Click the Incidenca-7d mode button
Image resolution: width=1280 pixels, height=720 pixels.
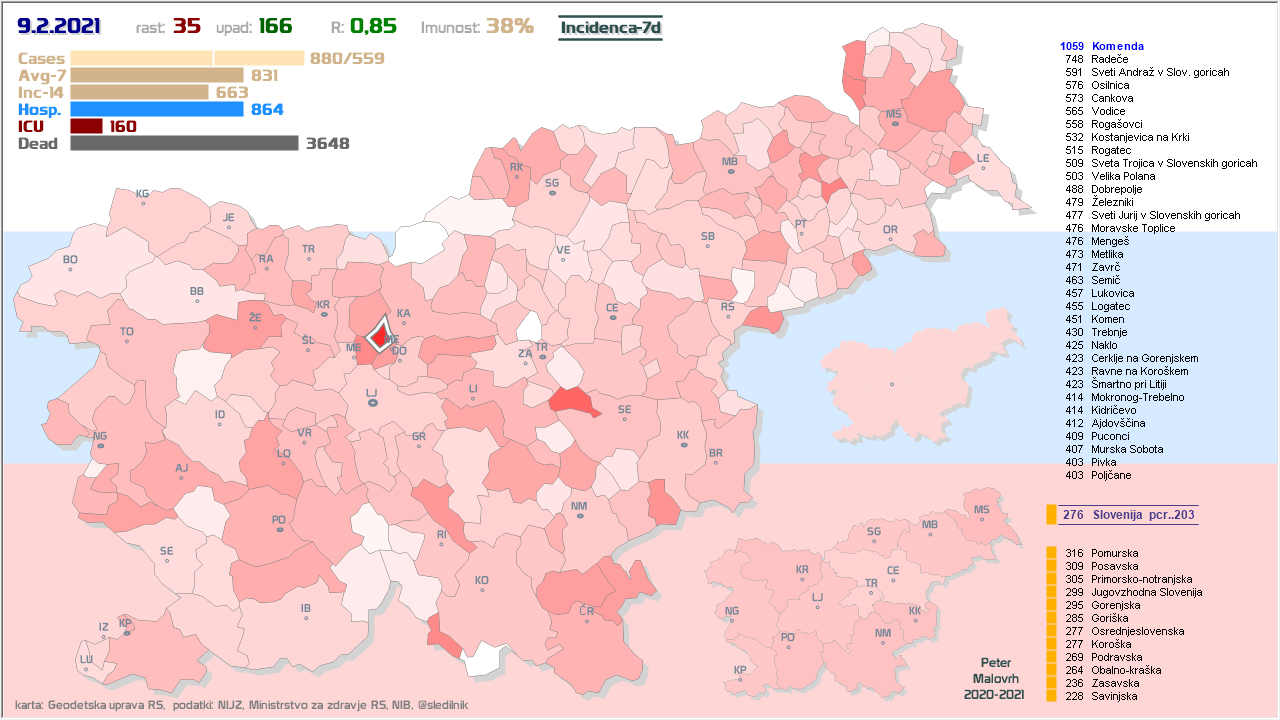point(610,27)
